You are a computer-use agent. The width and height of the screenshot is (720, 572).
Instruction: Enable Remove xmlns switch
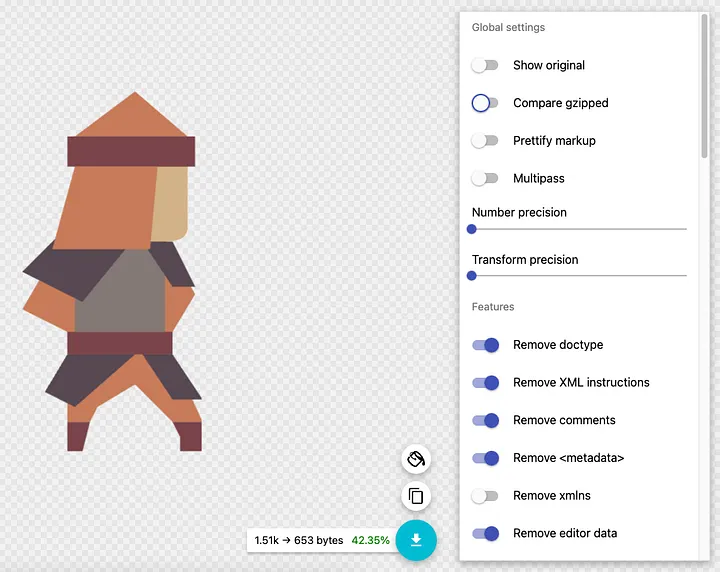click(x=485, y=496)
